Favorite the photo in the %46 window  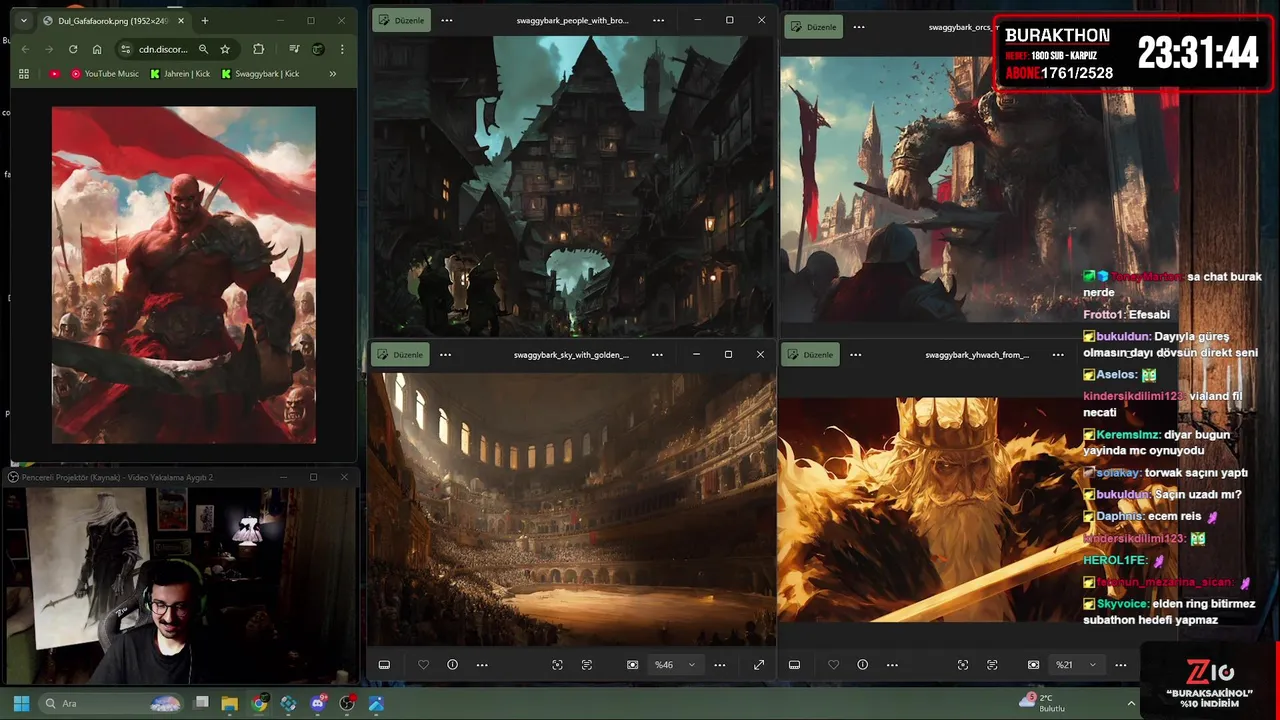pyautogui.click(x=423, y=665)
